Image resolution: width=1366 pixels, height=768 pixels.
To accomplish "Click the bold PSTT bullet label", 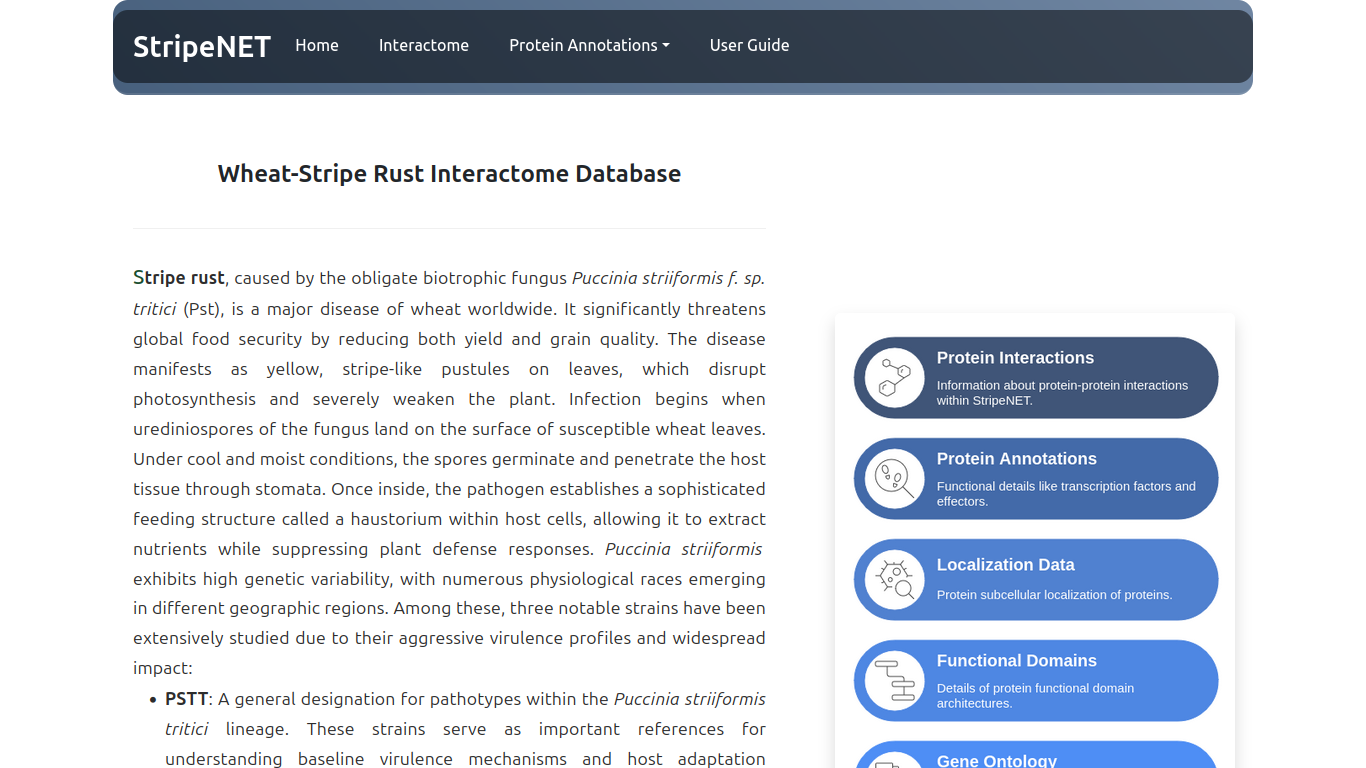I will pos(186,699).
